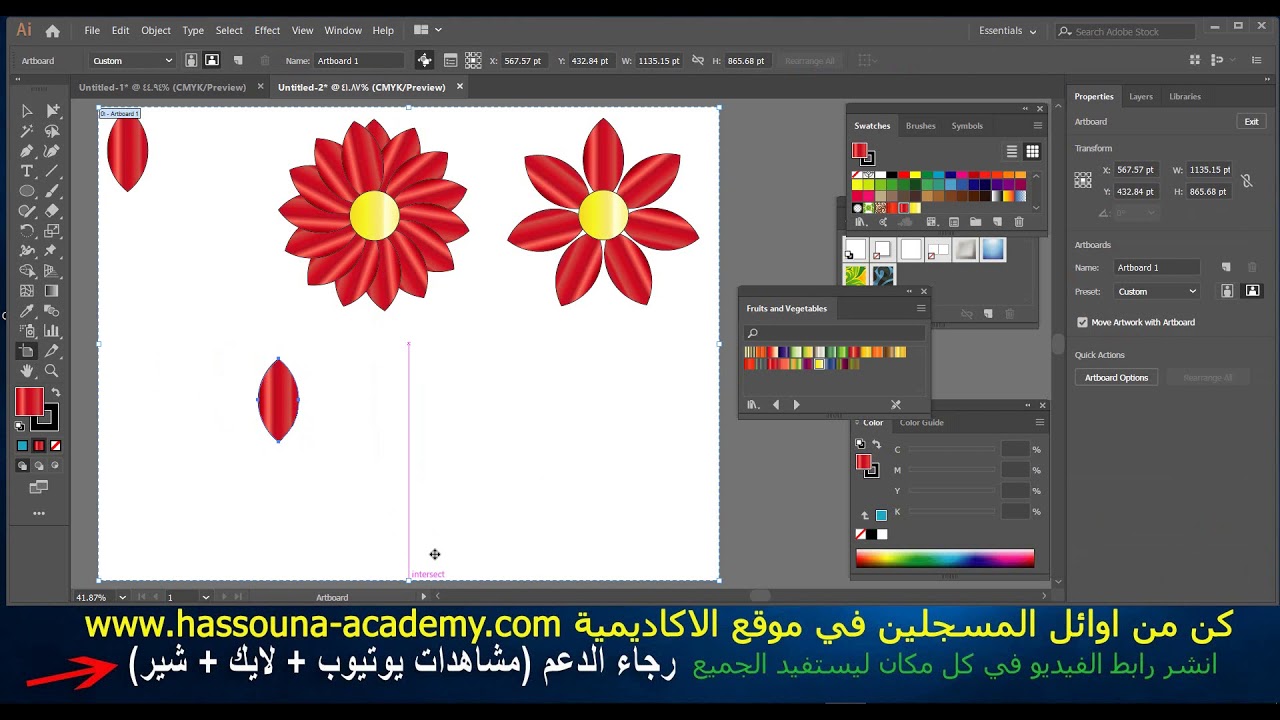This screenshot has width=1280, height=720.
Task: Choose the Magic Wand tool
Action: (x=27, y=131)
